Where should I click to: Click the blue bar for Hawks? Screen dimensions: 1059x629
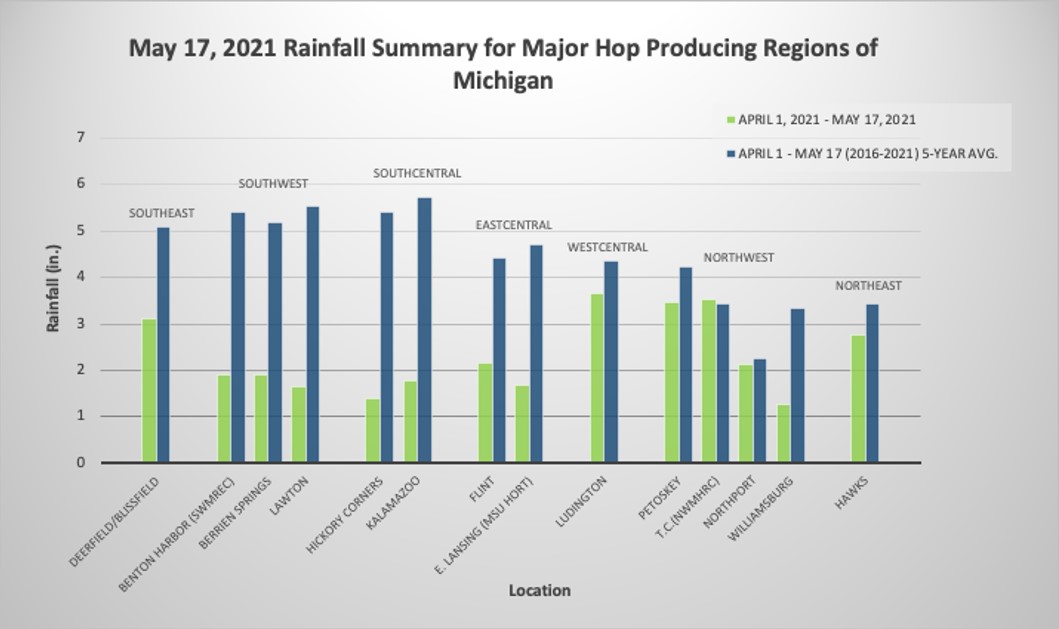click(x=873, y=383)
